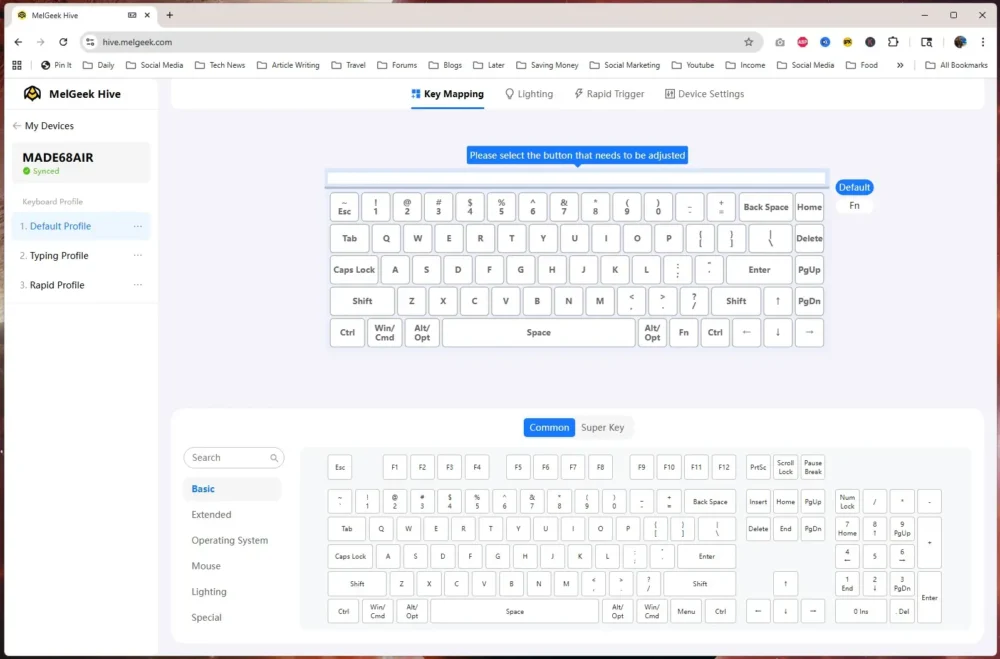Switch to the Fn layer

[x=854, y=205]
